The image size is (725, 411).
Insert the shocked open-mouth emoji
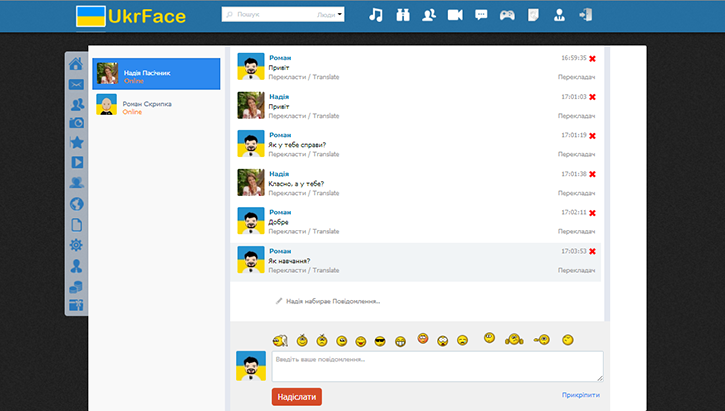442,342
